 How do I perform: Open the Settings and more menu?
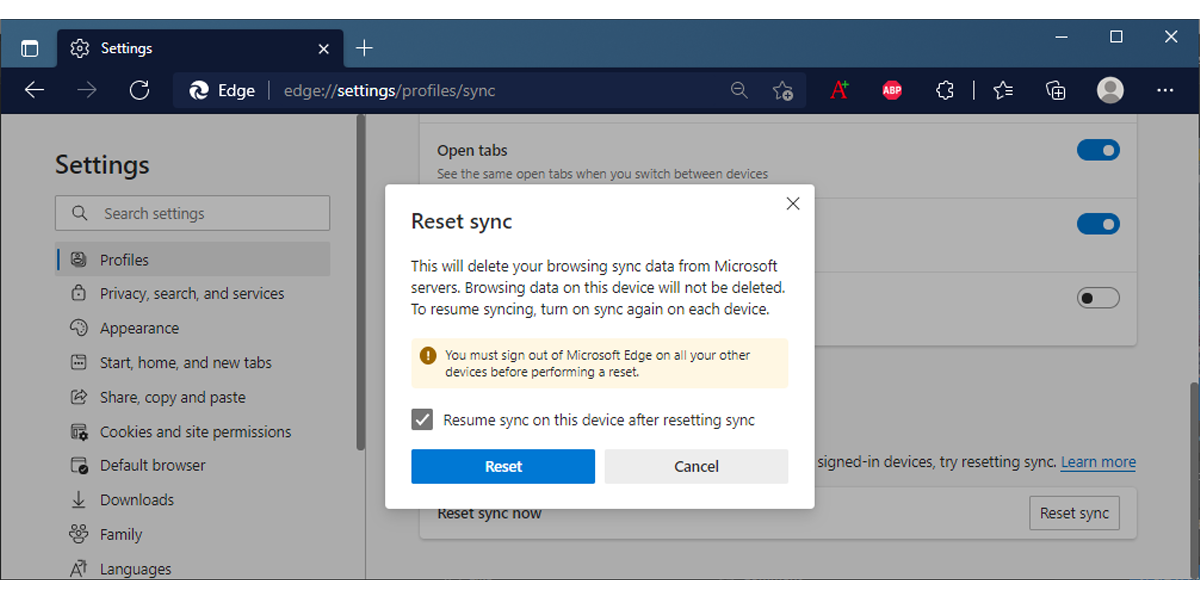(1164, 91)
